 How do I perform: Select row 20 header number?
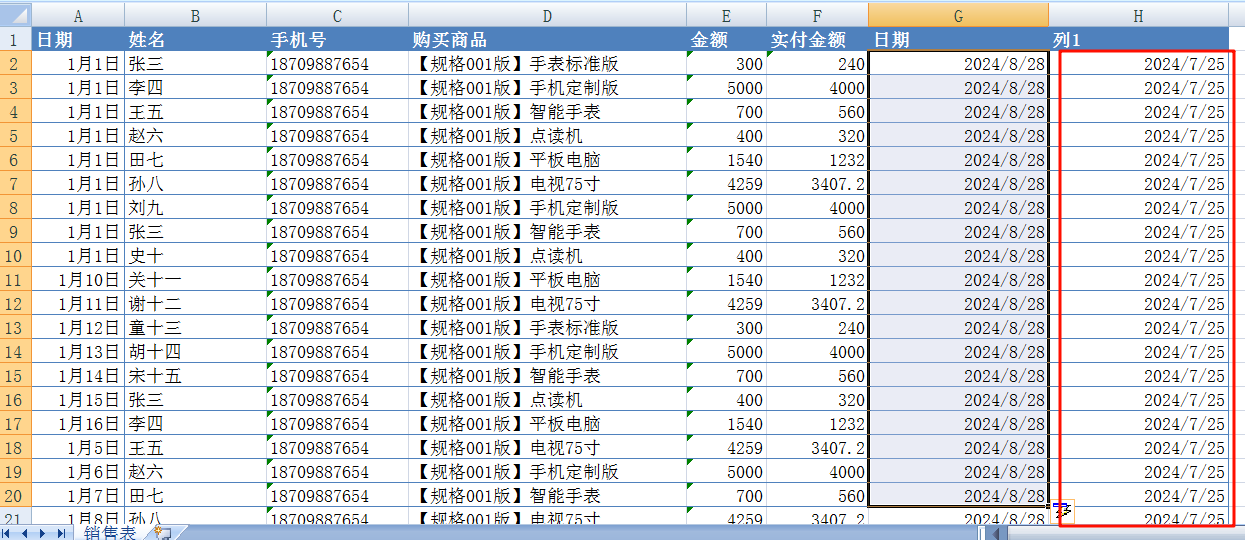tap(16, 496)
